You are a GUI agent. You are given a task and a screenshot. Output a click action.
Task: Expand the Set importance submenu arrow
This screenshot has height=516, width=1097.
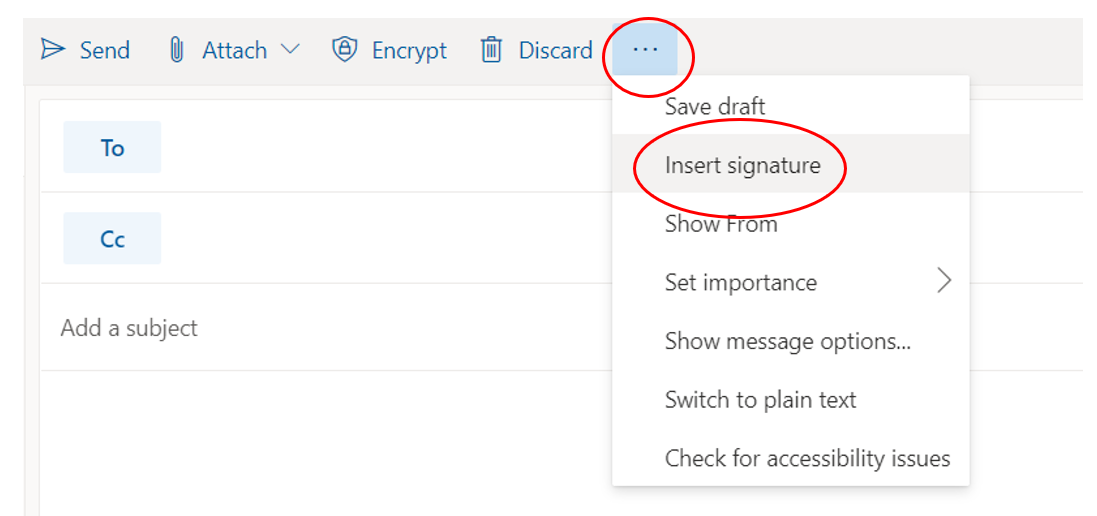[x=944, y=282]
